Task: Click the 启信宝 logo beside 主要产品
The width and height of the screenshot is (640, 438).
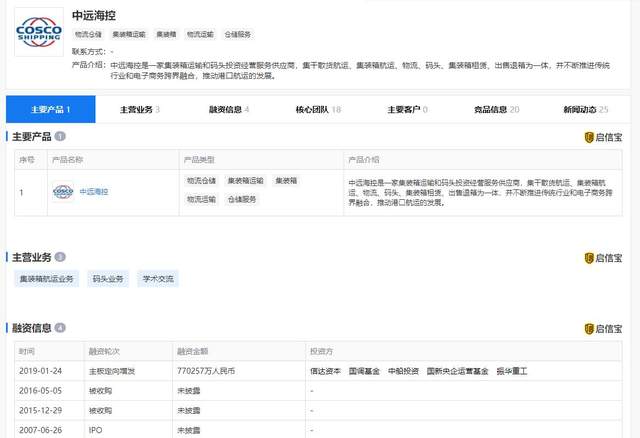Action: pyautogui.click(x=604, y=137)
